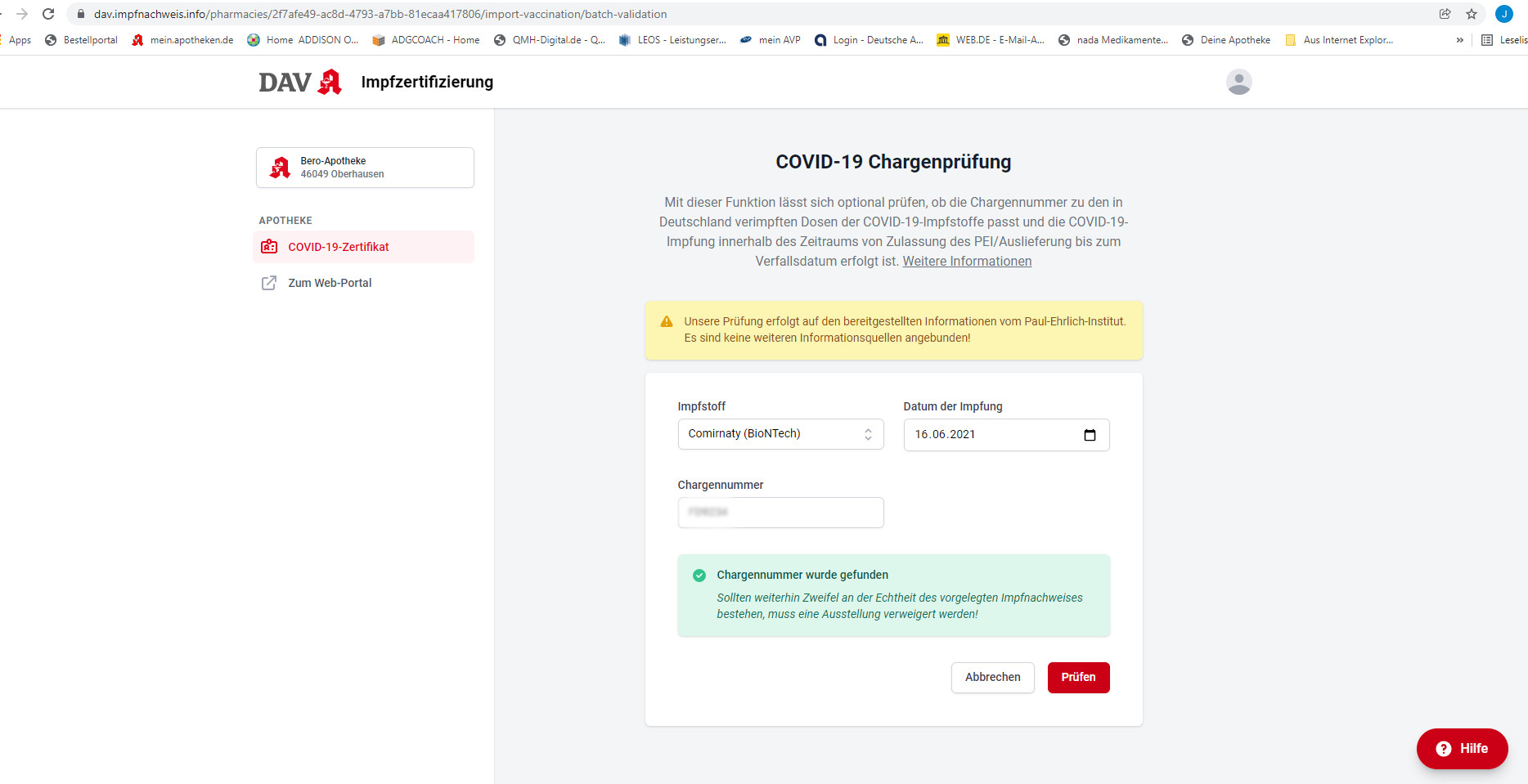Open the user profile avatar menu
Viewport: 1528px width, 784px height.
point(1238,82)
